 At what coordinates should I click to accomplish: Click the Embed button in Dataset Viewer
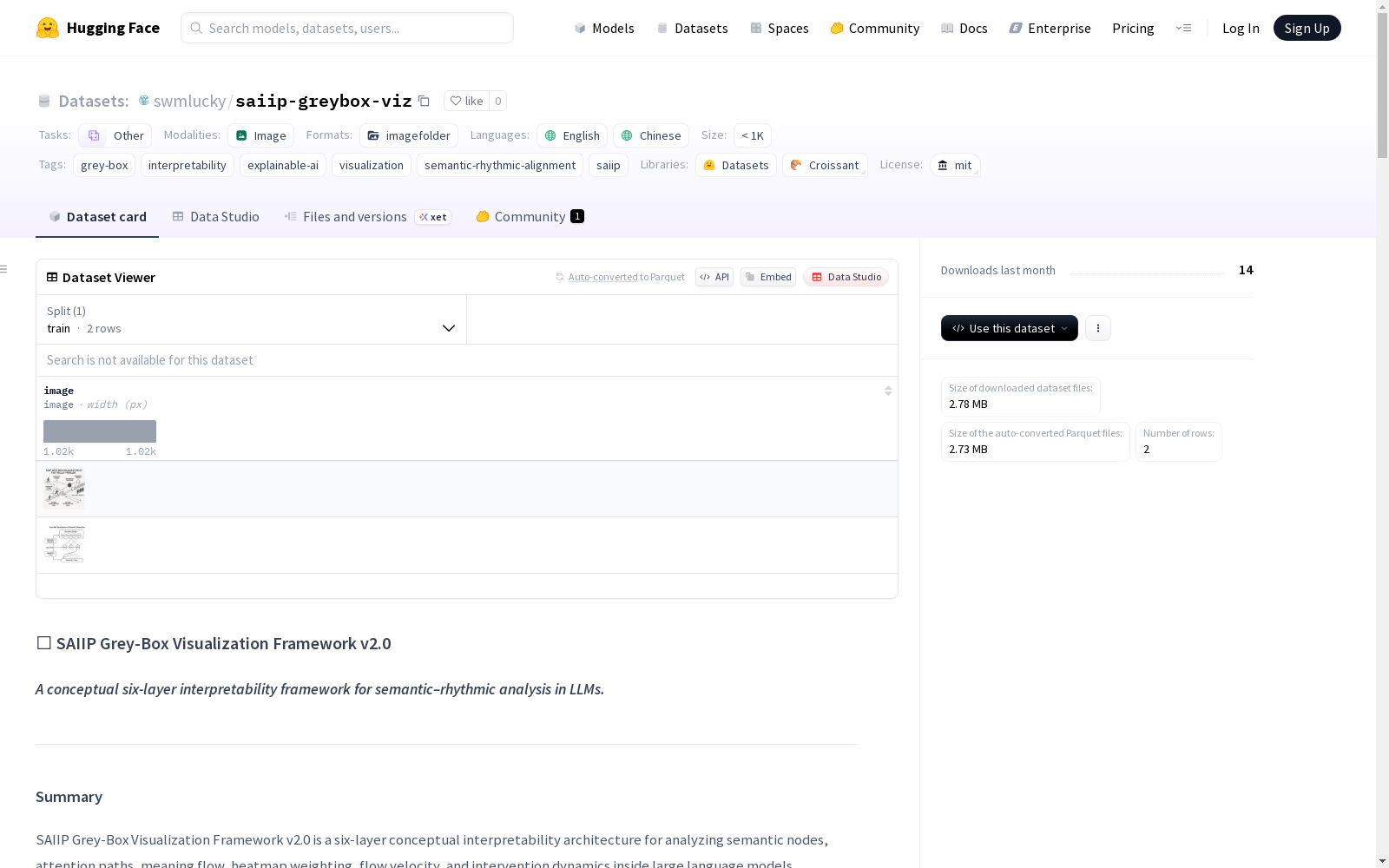[768, 277]
